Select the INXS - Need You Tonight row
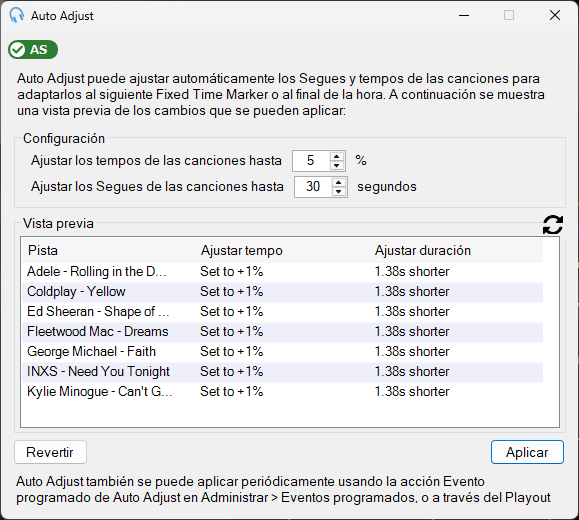579x520 pixels. point(282,371)
